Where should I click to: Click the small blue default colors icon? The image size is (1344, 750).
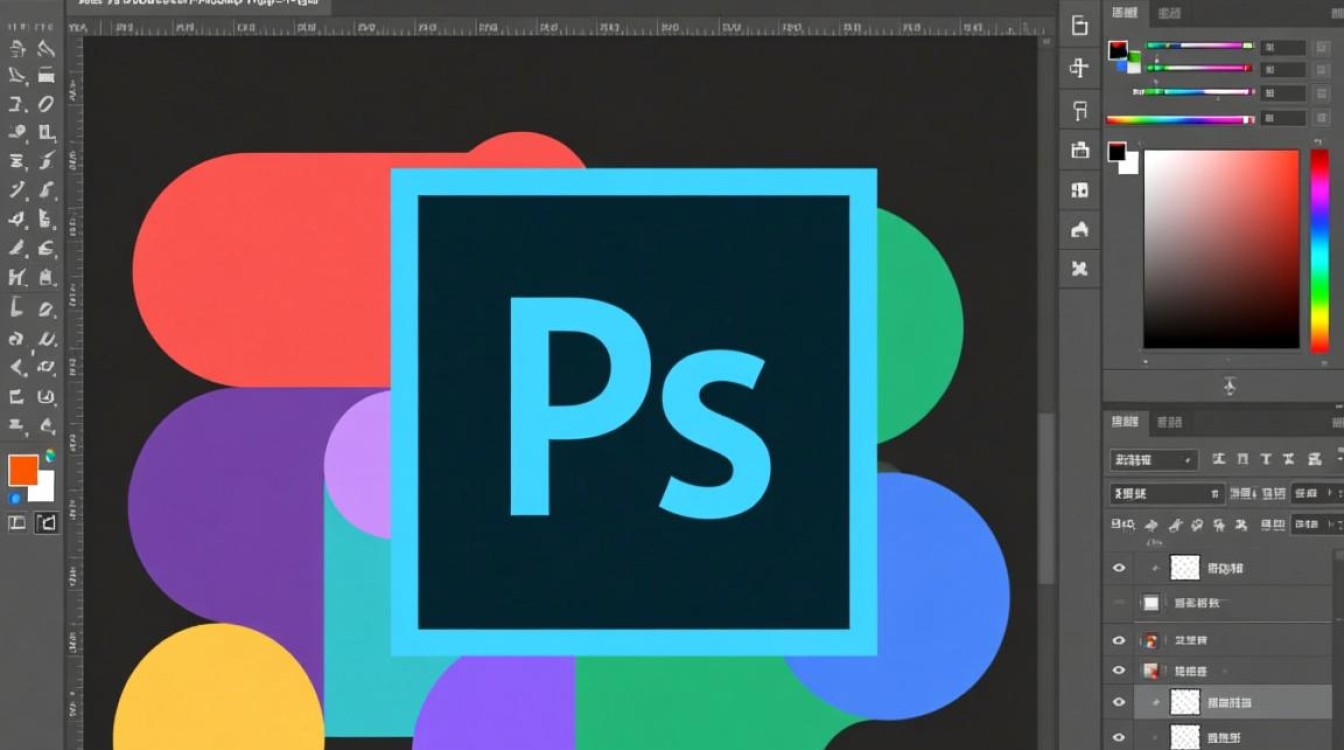[15, 498]
